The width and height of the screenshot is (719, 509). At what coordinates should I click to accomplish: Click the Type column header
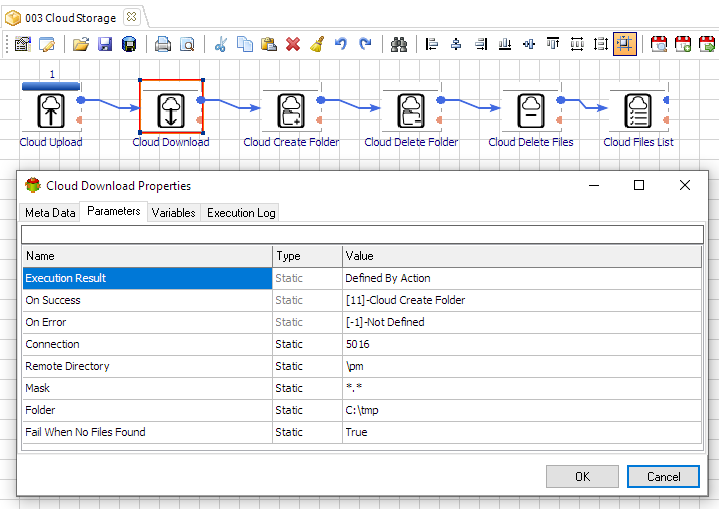pos(307,256)
